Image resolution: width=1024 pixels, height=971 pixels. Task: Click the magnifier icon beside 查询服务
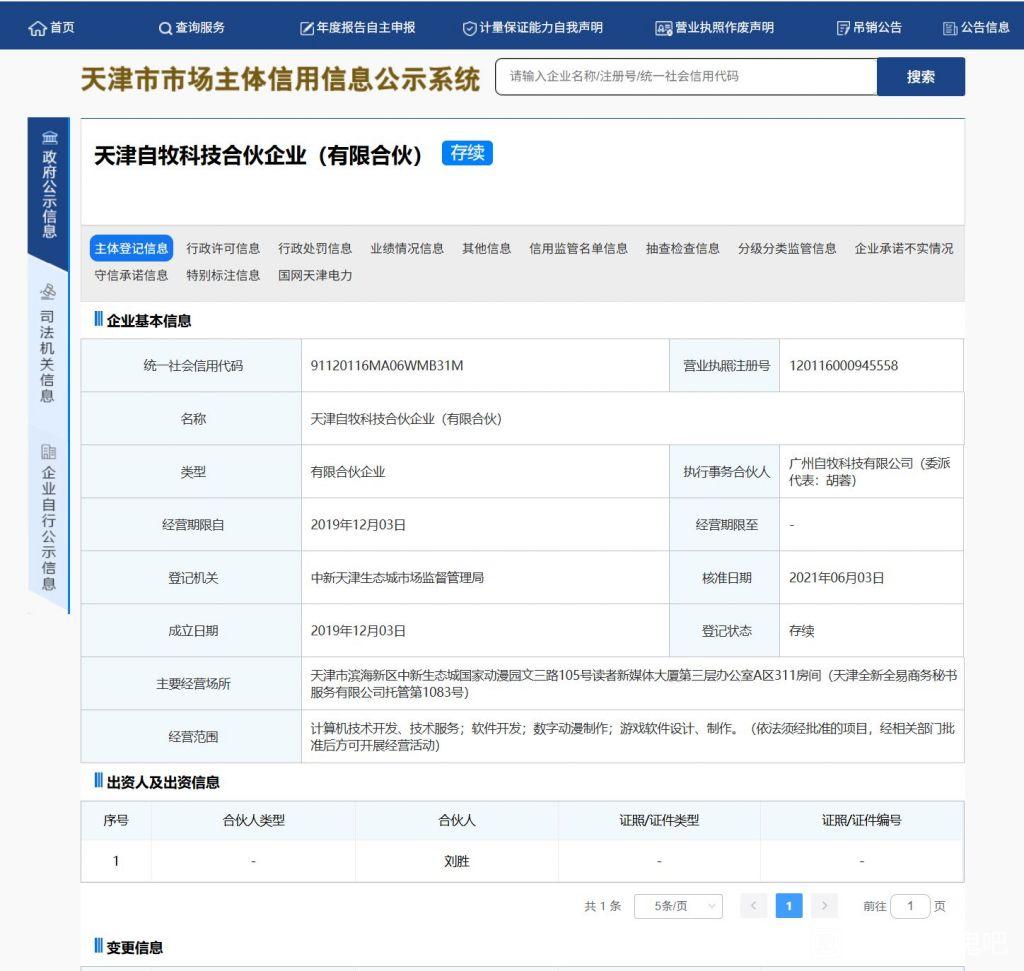click(165, 28)
